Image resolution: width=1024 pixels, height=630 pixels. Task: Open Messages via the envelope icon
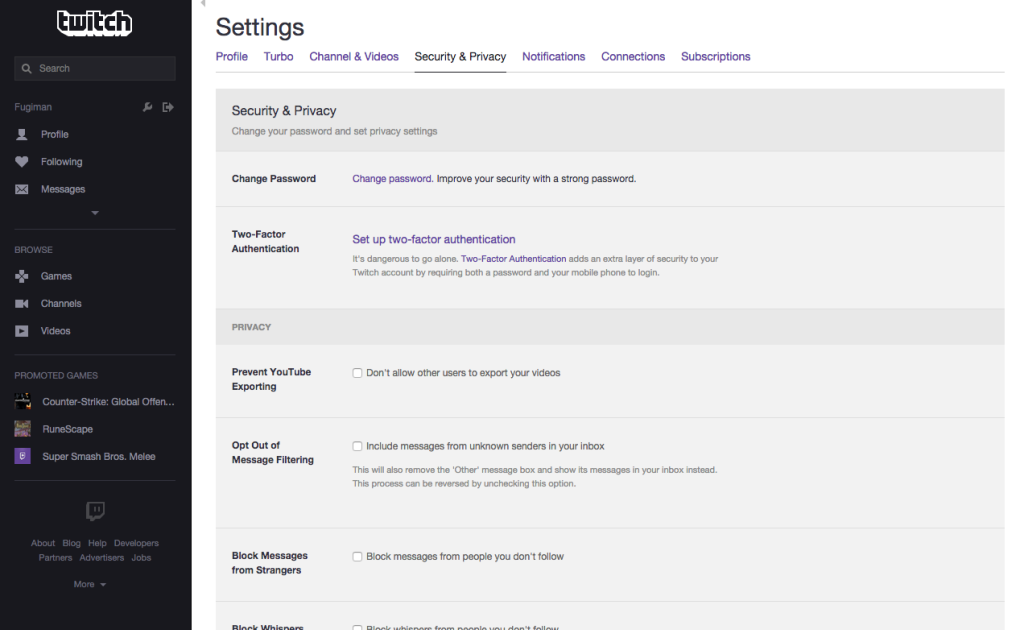click(22, 189)
